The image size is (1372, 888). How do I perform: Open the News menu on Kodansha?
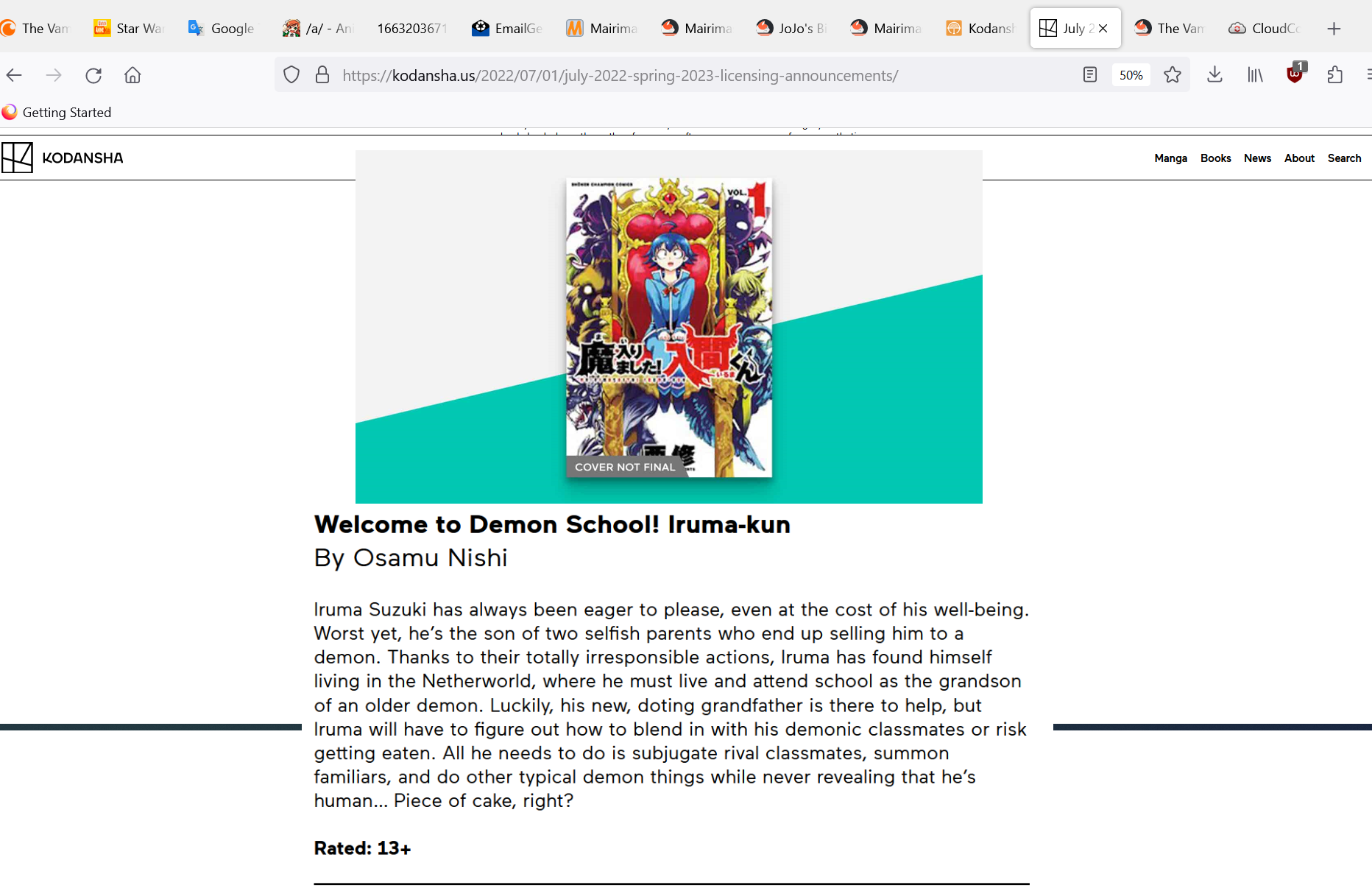[x=1257, y=158]
